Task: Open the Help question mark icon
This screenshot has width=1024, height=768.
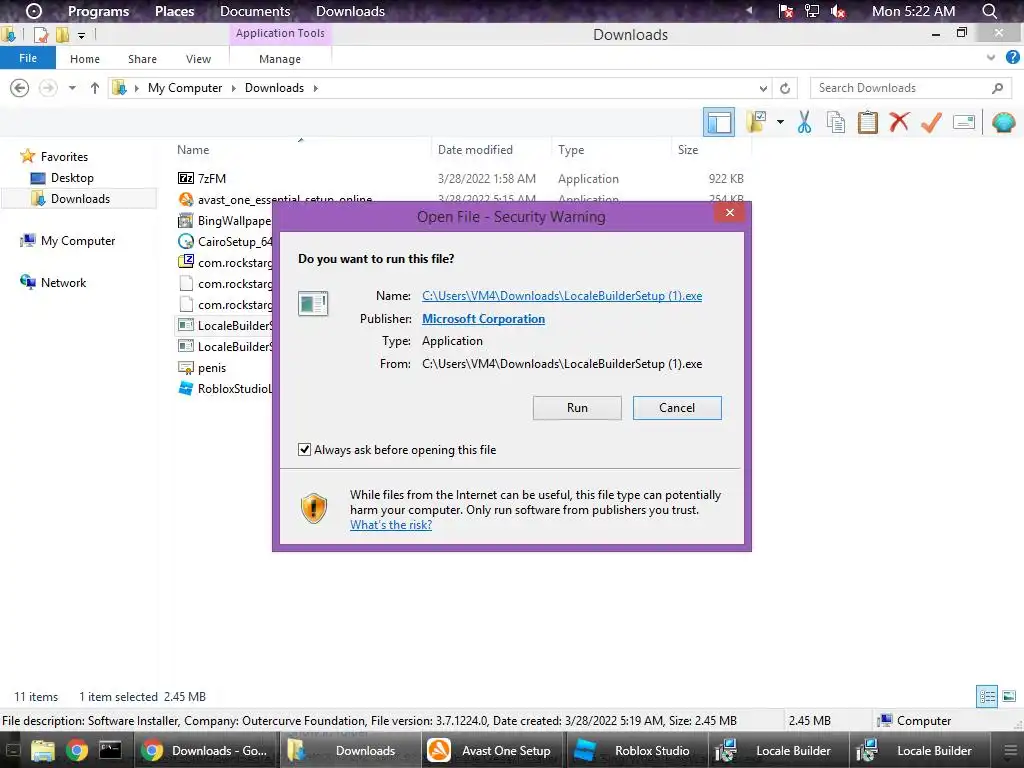Action: point(1013,57)
